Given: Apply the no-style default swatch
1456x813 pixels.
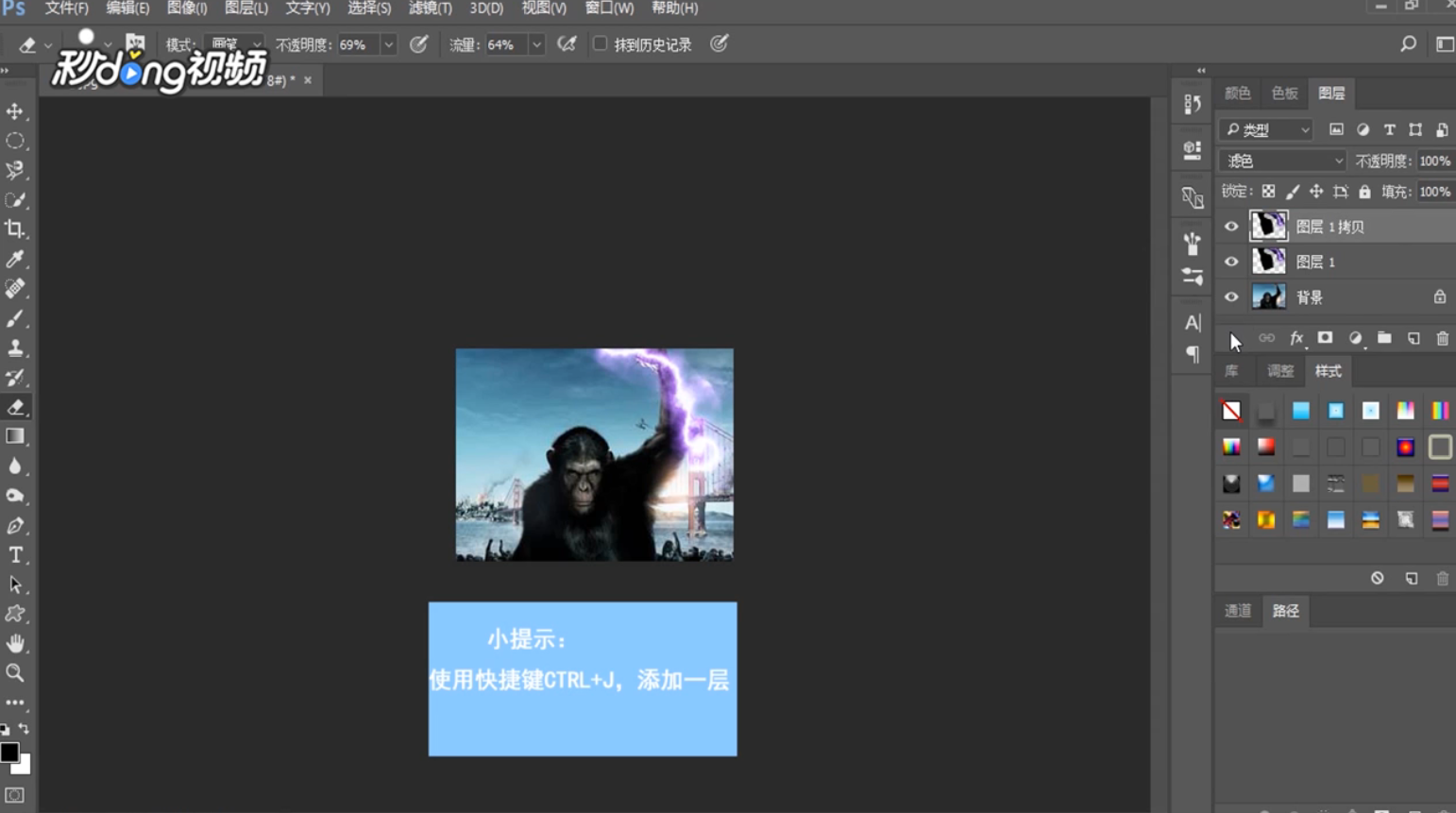Looking at the screenshot, I should point(1231,411).
